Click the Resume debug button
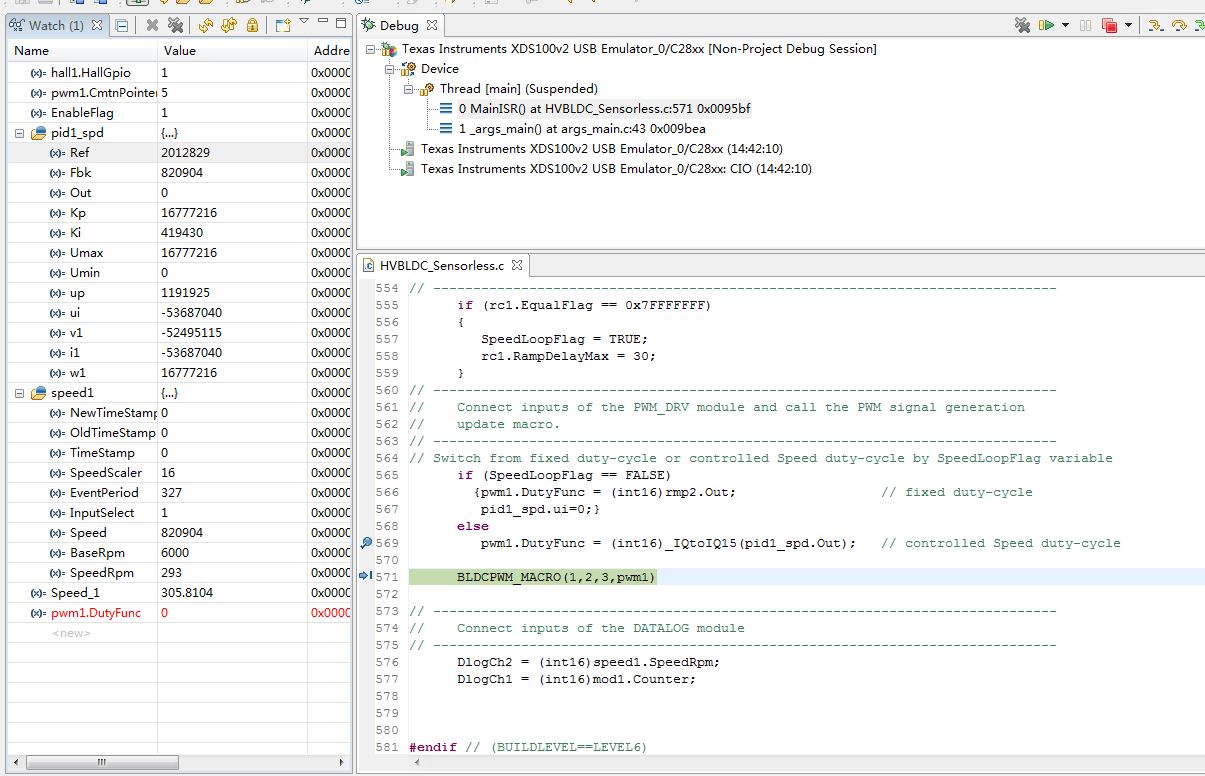Image resolution: width=1205 pixels, height=776 pixels. tap(1046, 25)
